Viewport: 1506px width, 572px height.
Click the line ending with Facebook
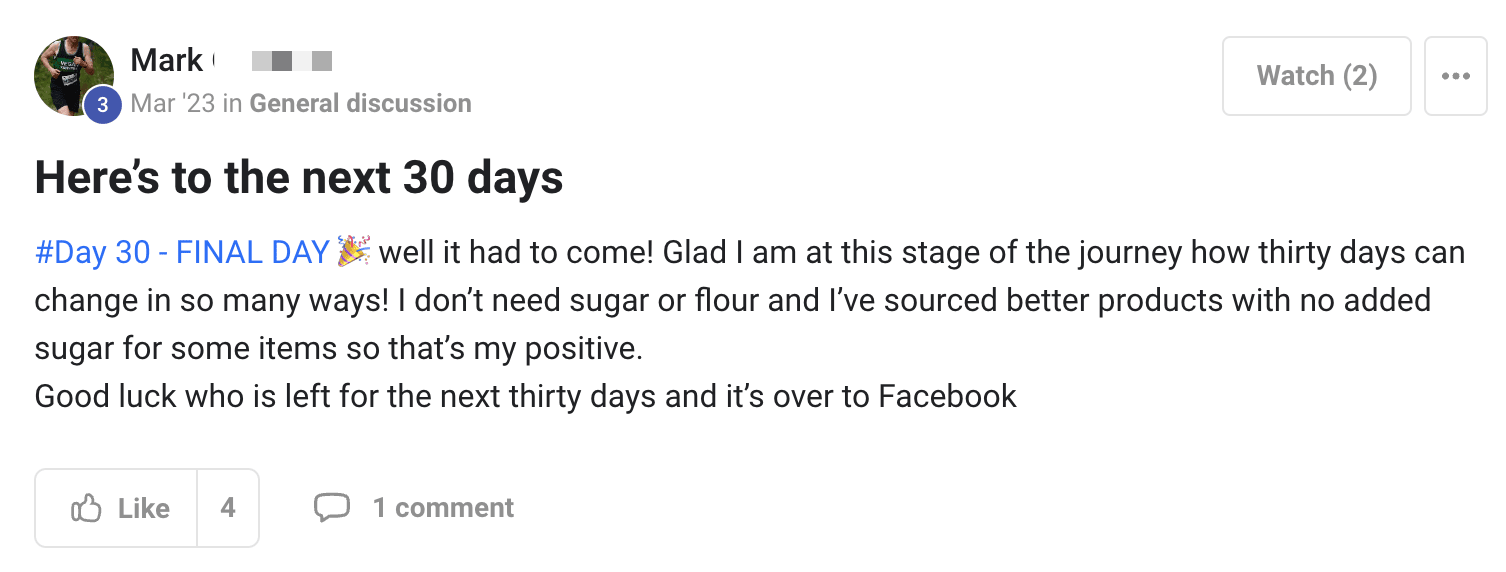[x=525, y=396]
